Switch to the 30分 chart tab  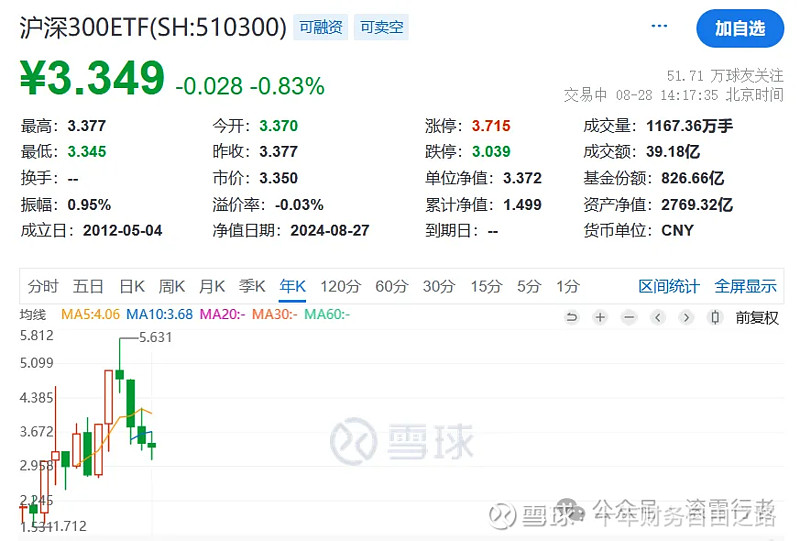(x=439, y=286)
